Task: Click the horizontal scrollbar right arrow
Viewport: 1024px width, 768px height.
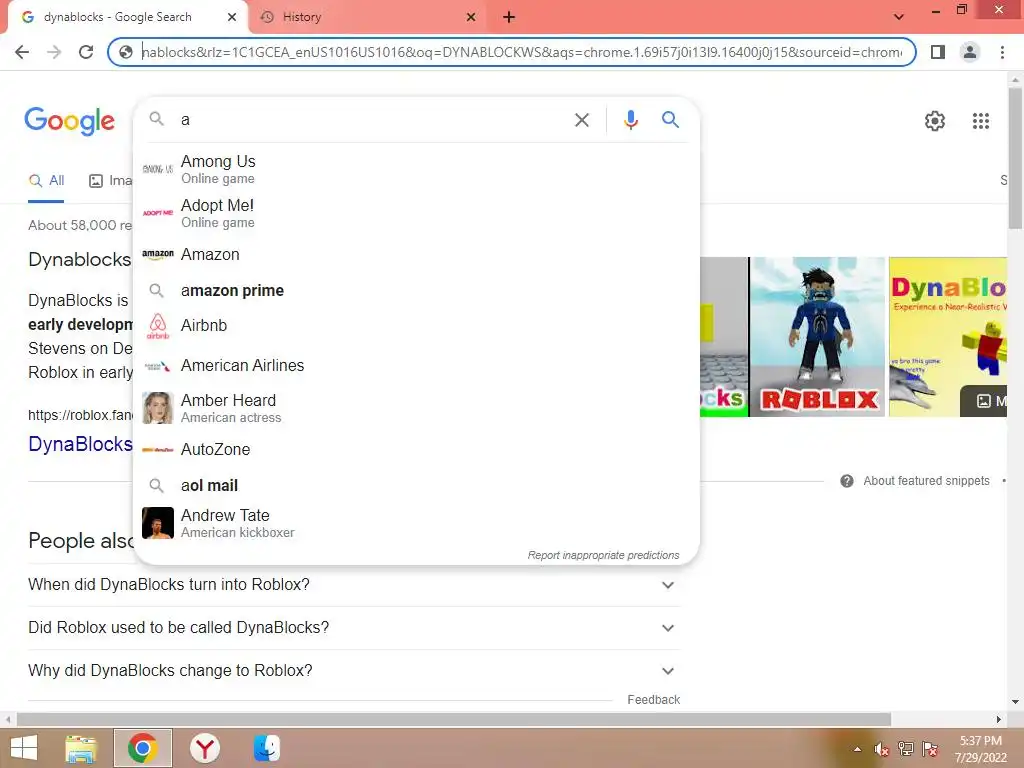Action: (999, 720)
